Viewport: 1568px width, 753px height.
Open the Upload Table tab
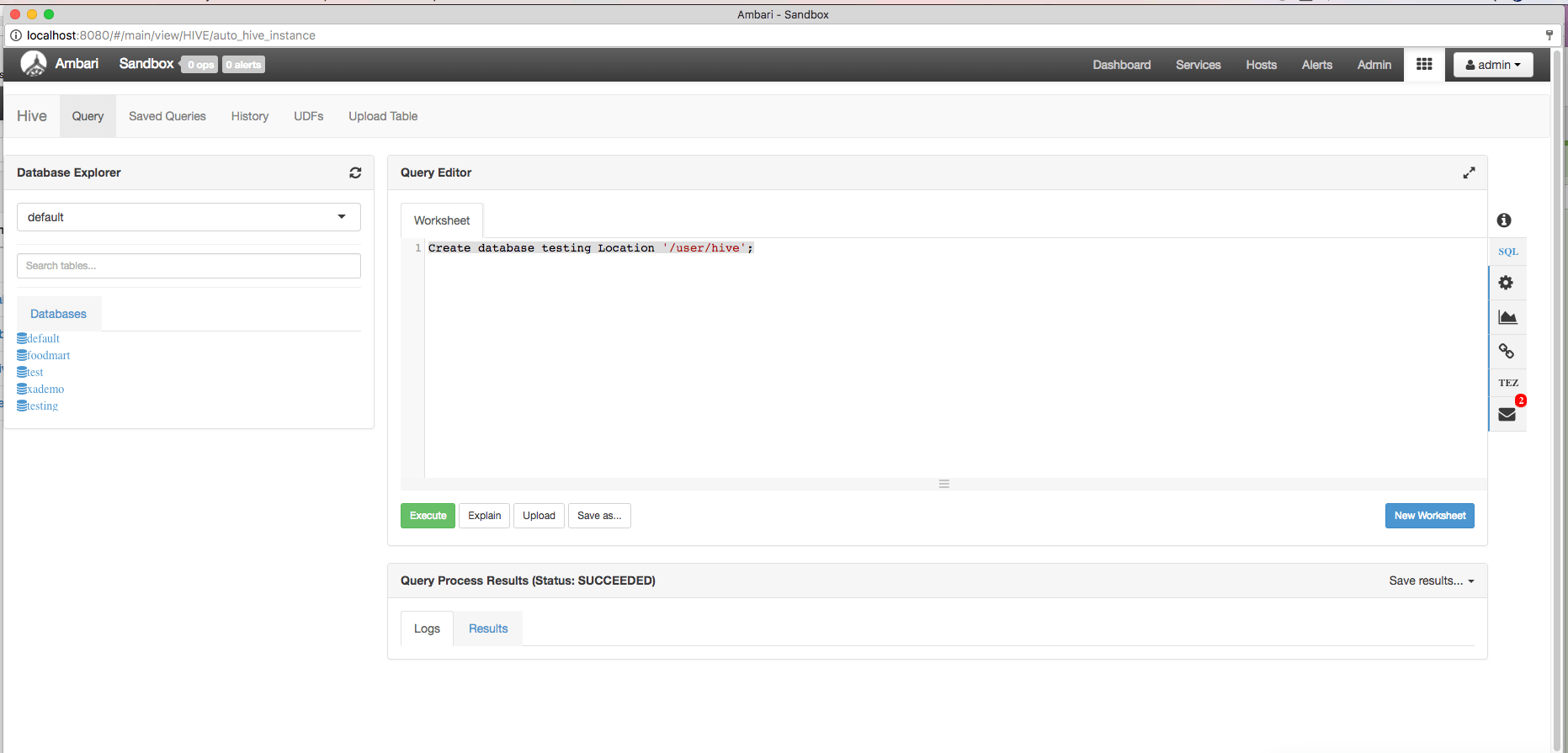[383, 116]
